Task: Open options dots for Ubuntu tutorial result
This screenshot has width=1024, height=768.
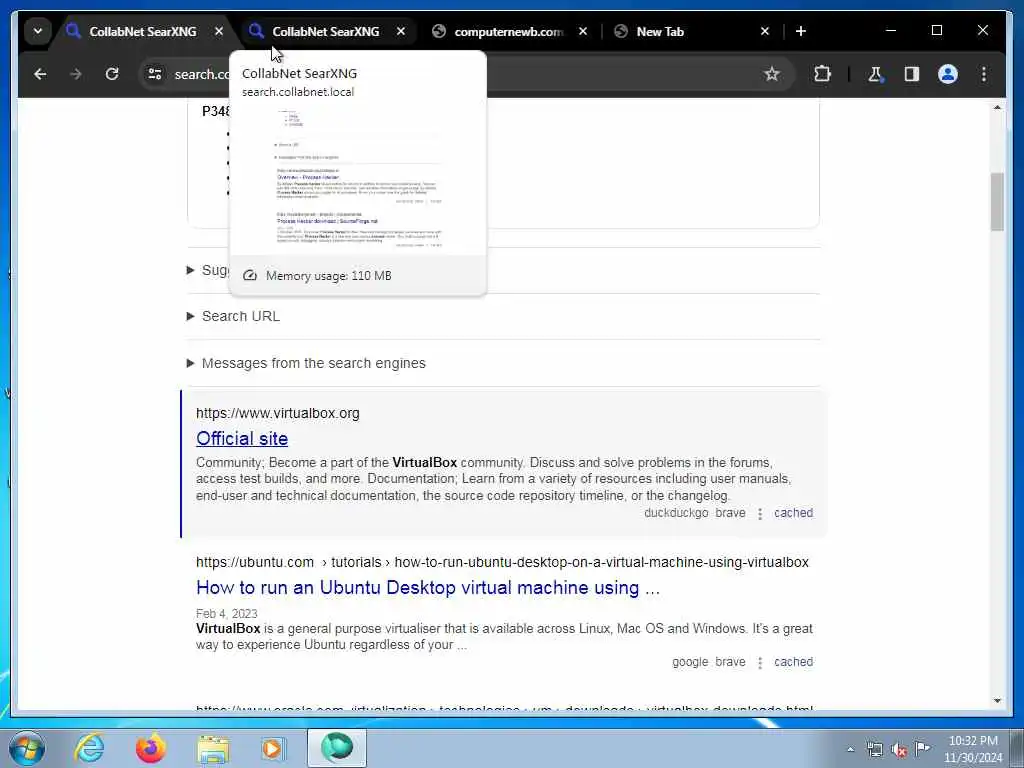Action: 760,663
